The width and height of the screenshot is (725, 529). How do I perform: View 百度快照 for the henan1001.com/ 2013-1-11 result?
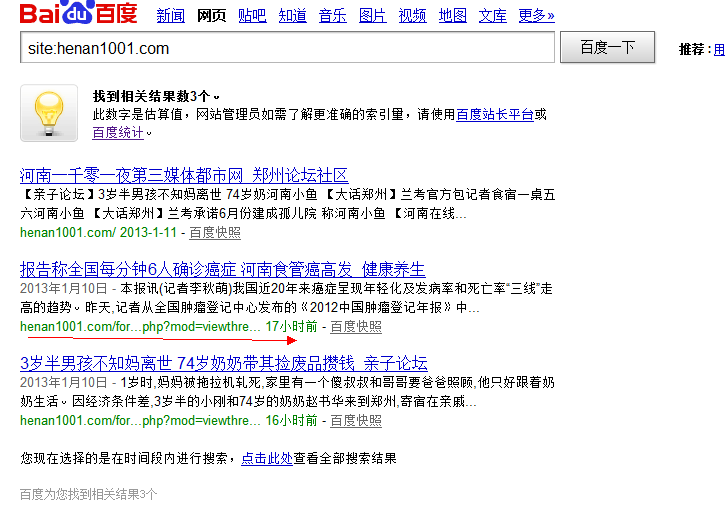215,233
